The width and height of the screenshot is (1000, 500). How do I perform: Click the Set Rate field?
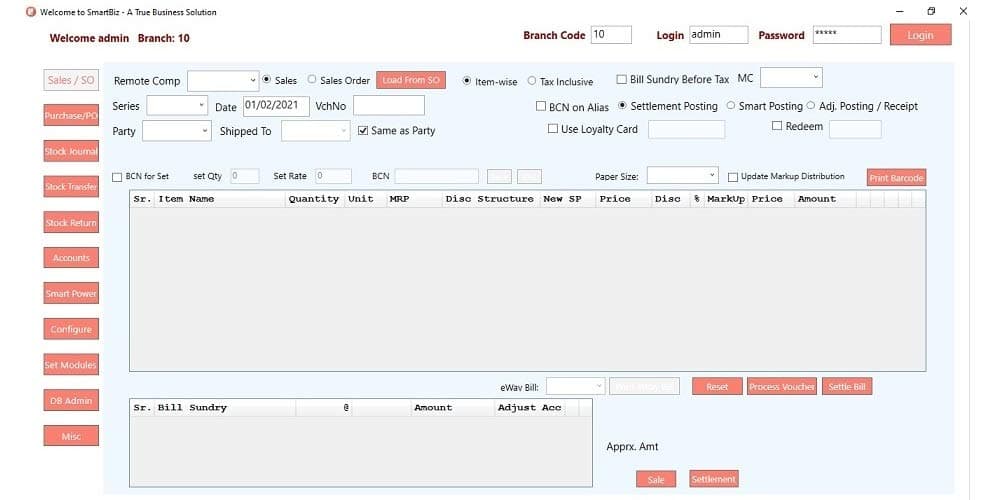coord(334,176)
